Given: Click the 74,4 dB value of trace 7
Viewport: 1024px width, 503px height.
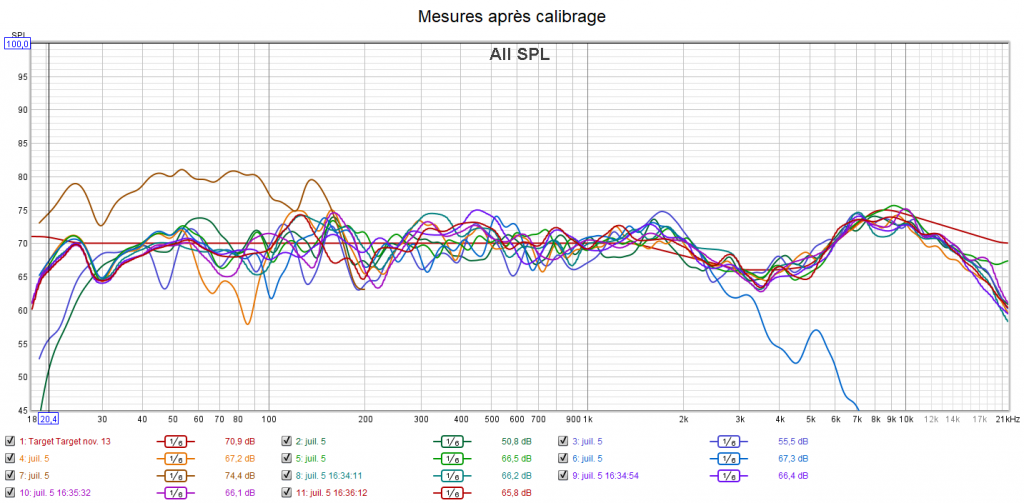Looking at the screenshot, I should pyautogui.click(x=240, y=476).
